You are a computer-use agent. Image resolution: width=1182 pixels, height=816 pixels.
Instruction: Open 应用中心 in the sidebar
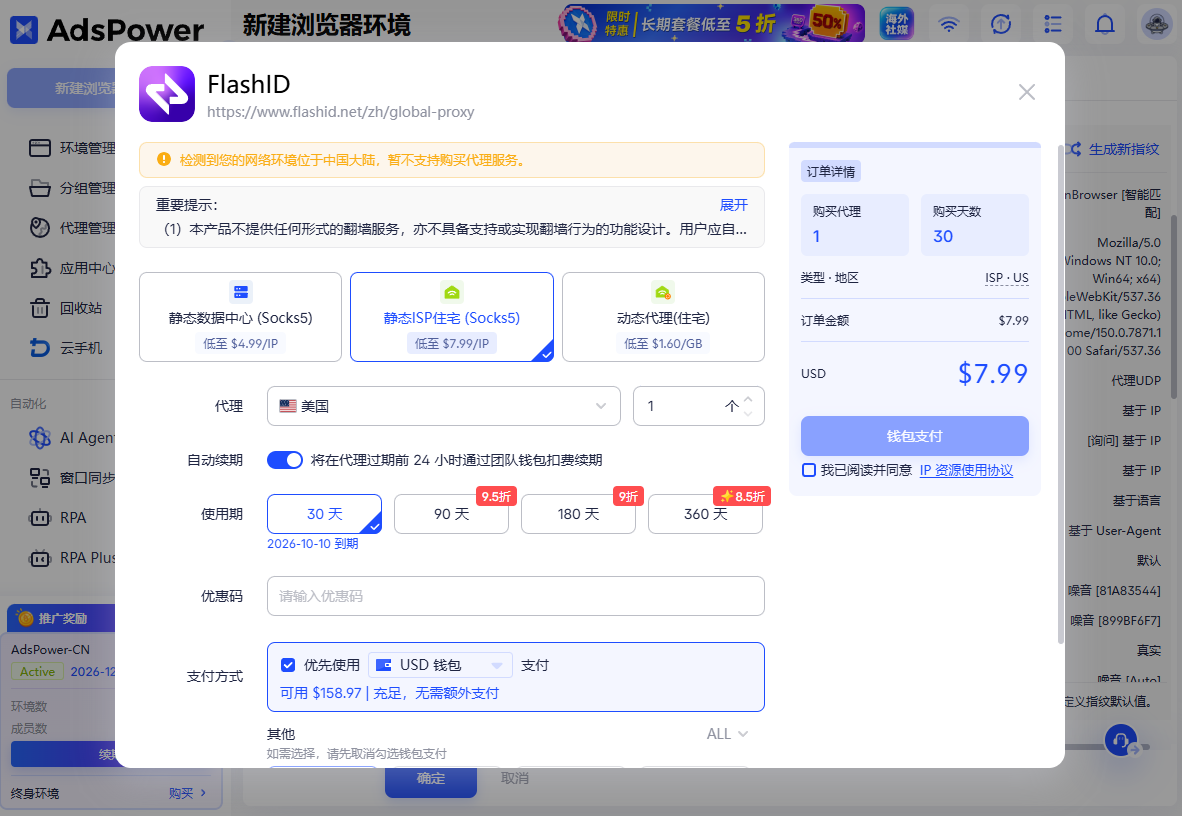(72, 268)
